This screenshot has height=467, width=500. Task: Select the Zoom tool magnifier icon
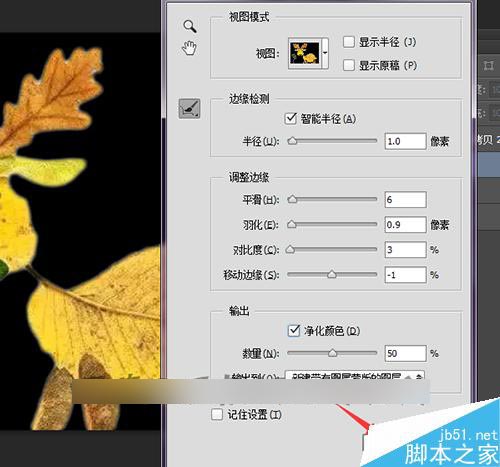point(190,26)
